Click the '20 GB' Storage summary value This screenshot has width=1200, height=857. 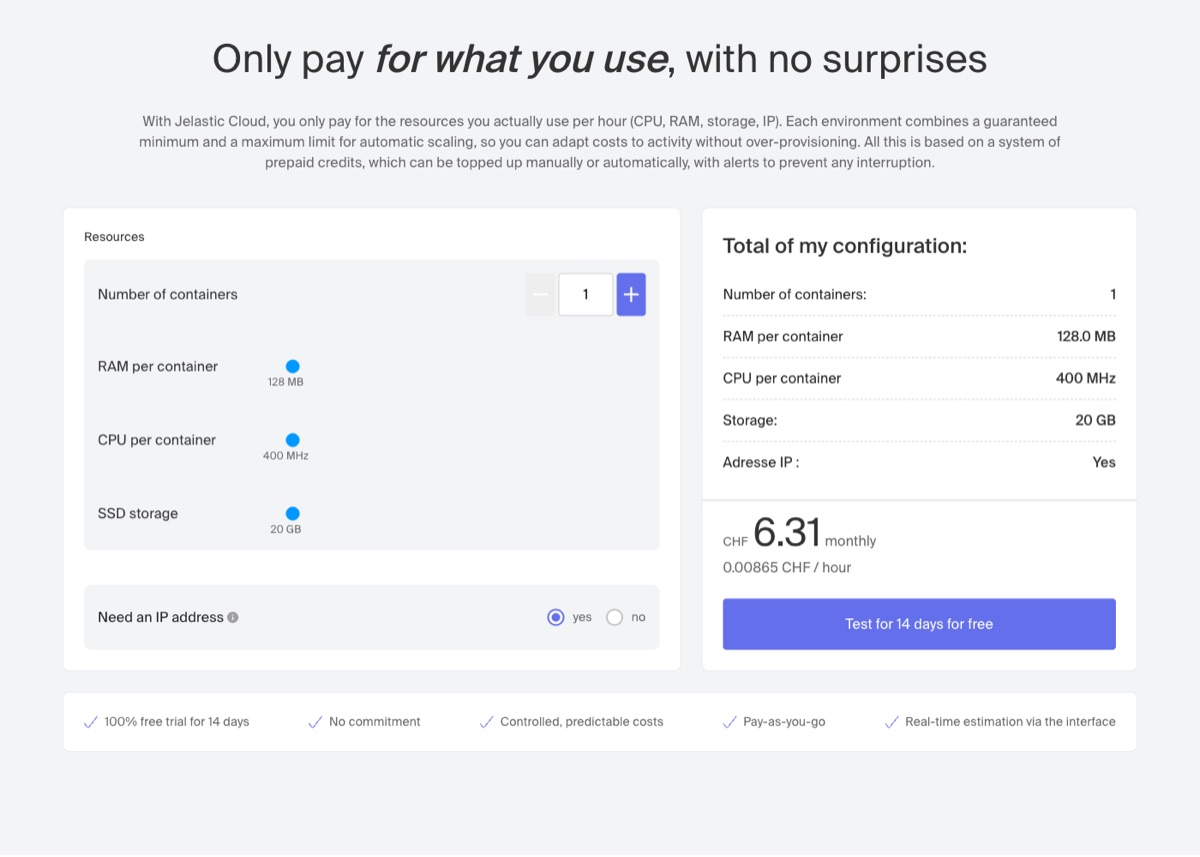pyautogui.click(x=1095, y=420)
